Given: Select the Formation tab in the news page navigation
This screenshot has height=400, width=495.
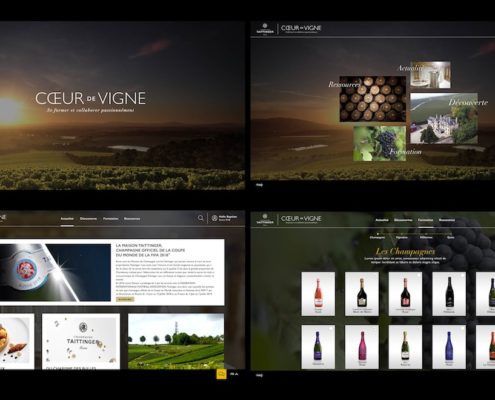Looking at the screenshot, I should 111,219.
